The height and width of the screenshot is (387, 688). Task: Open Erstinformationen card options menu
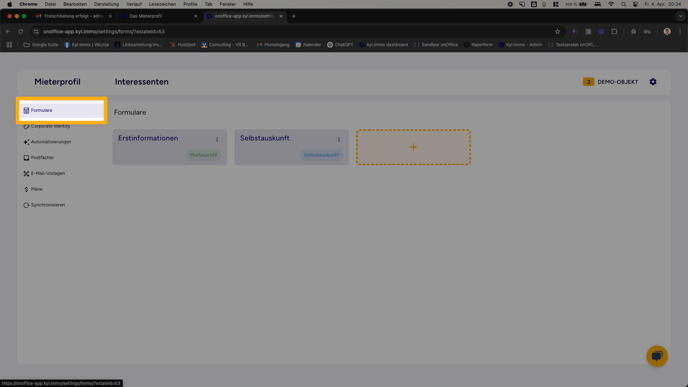[x=217, y=140]
